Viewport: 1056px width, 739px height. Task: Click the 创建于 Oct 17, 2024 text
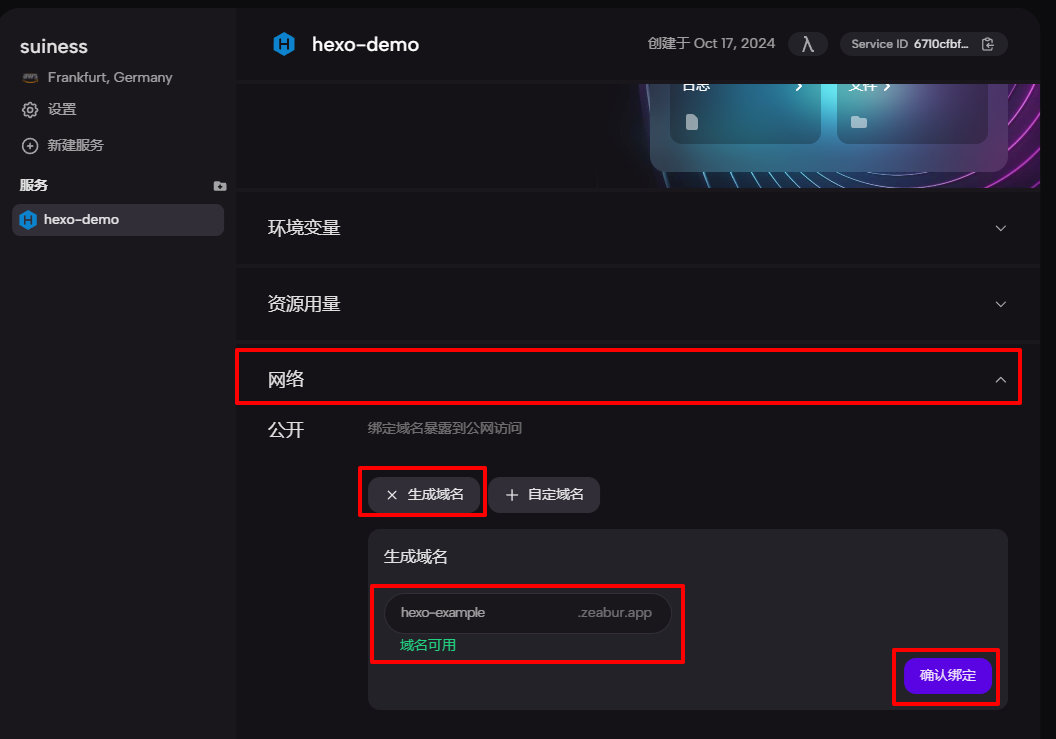tap(711, 44)
